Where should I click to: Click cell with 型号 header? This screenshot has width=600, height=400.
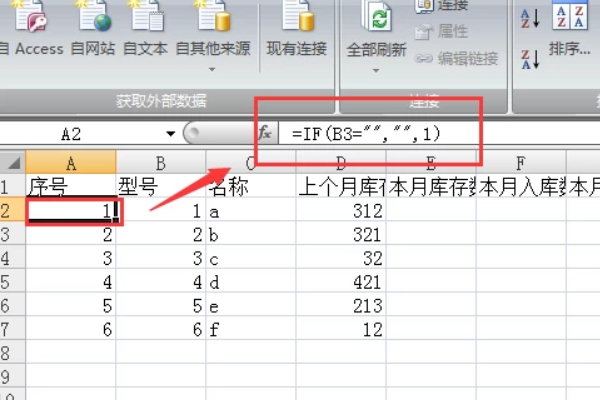(x=161, y=187)
